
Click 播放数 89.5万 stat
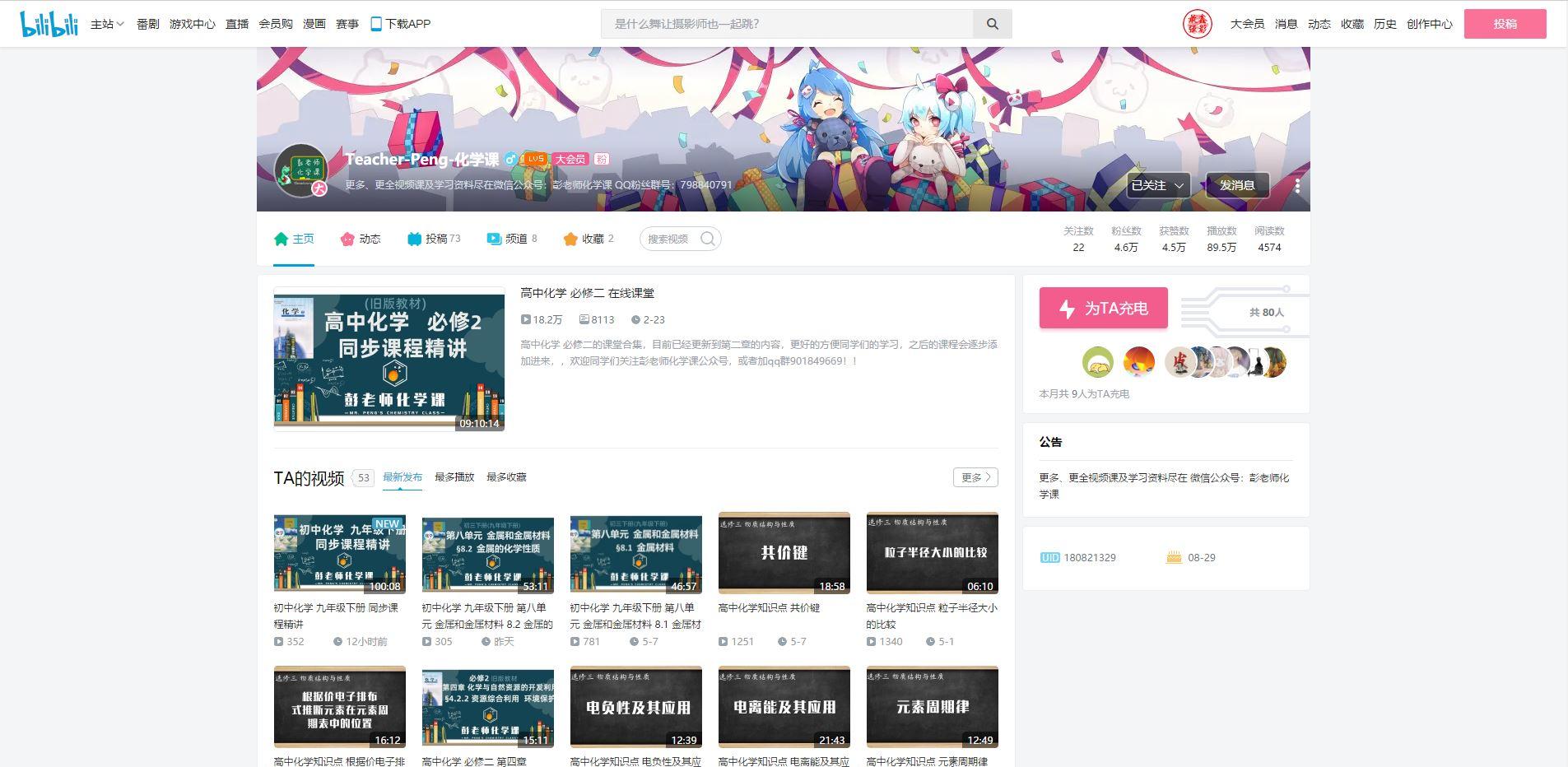pyautogui.click(x=1221, y=239)
